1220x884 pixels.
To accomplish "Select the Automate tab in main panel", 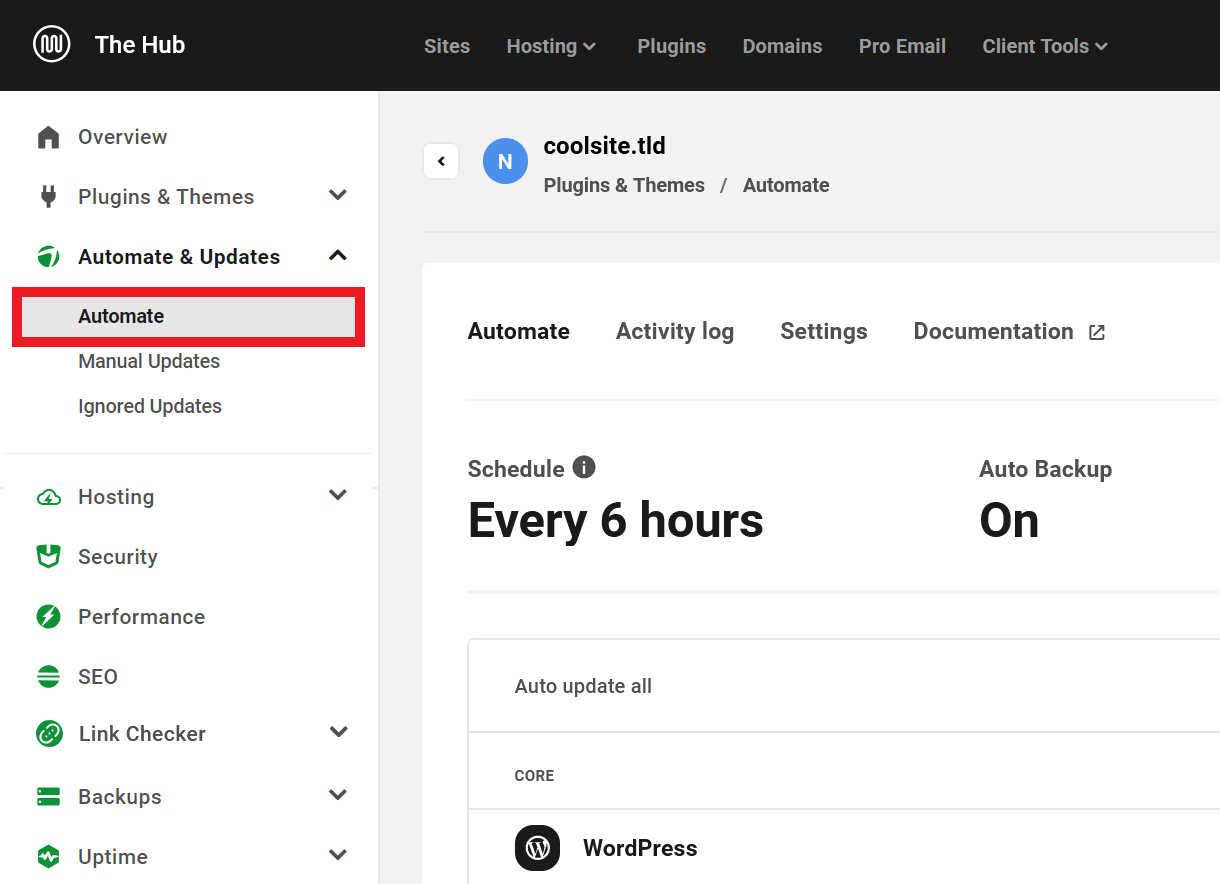I will [x=519, y=331].
